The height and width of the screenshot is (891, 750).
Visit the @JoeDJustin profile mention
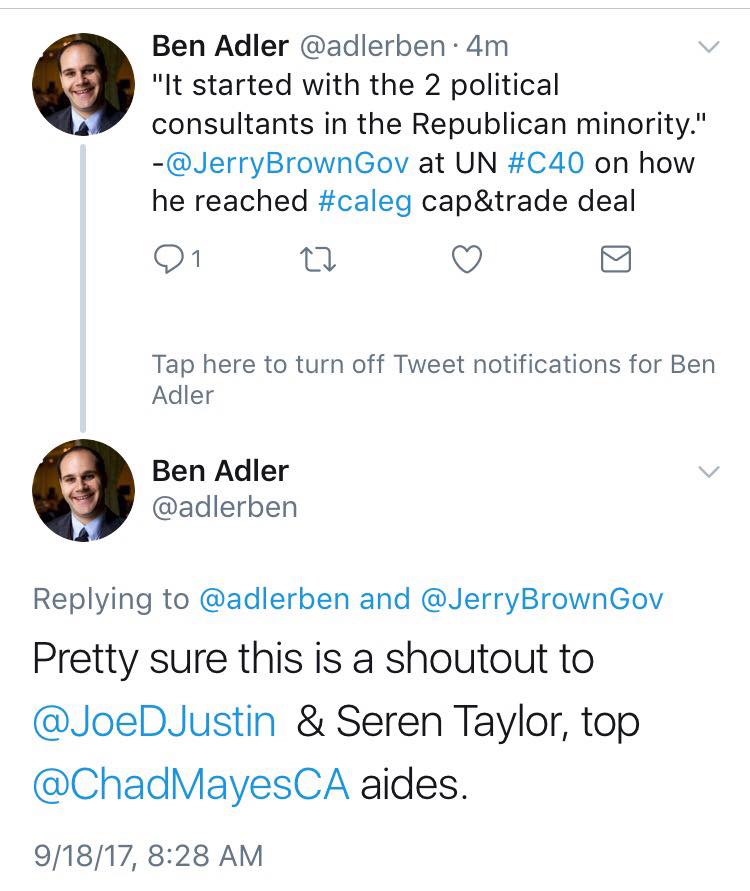155,723
